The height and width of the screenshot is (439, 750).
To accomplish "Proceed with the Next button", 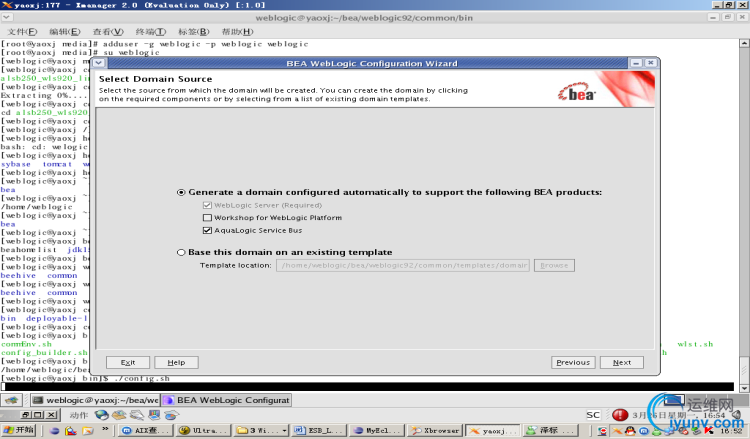I will pyautogui.click(x=622, y=362).
